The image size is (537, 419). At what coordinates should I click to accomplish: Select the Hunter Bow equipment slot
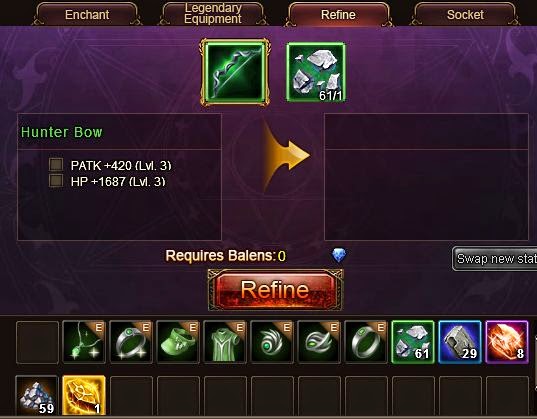[235, 72]
